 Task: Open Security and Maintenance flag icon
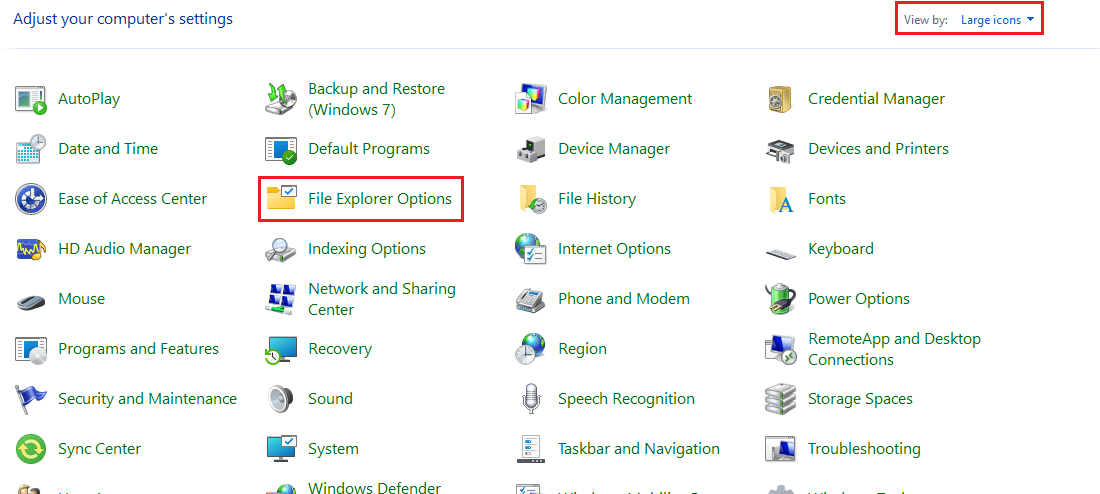31,399
